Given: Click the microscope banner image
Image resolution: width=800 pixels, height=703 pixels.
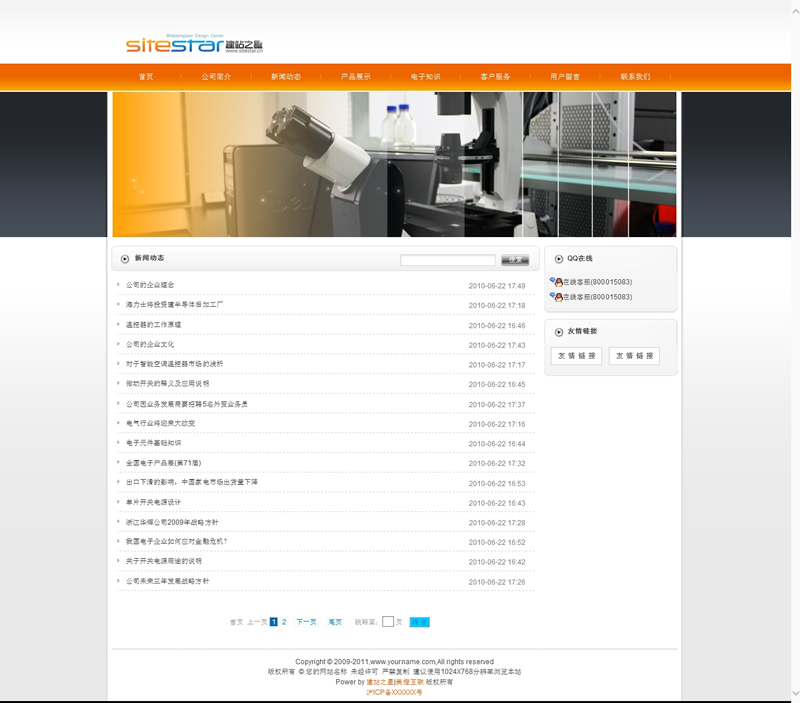Looking at the screenshot, I should coord(394,165).
